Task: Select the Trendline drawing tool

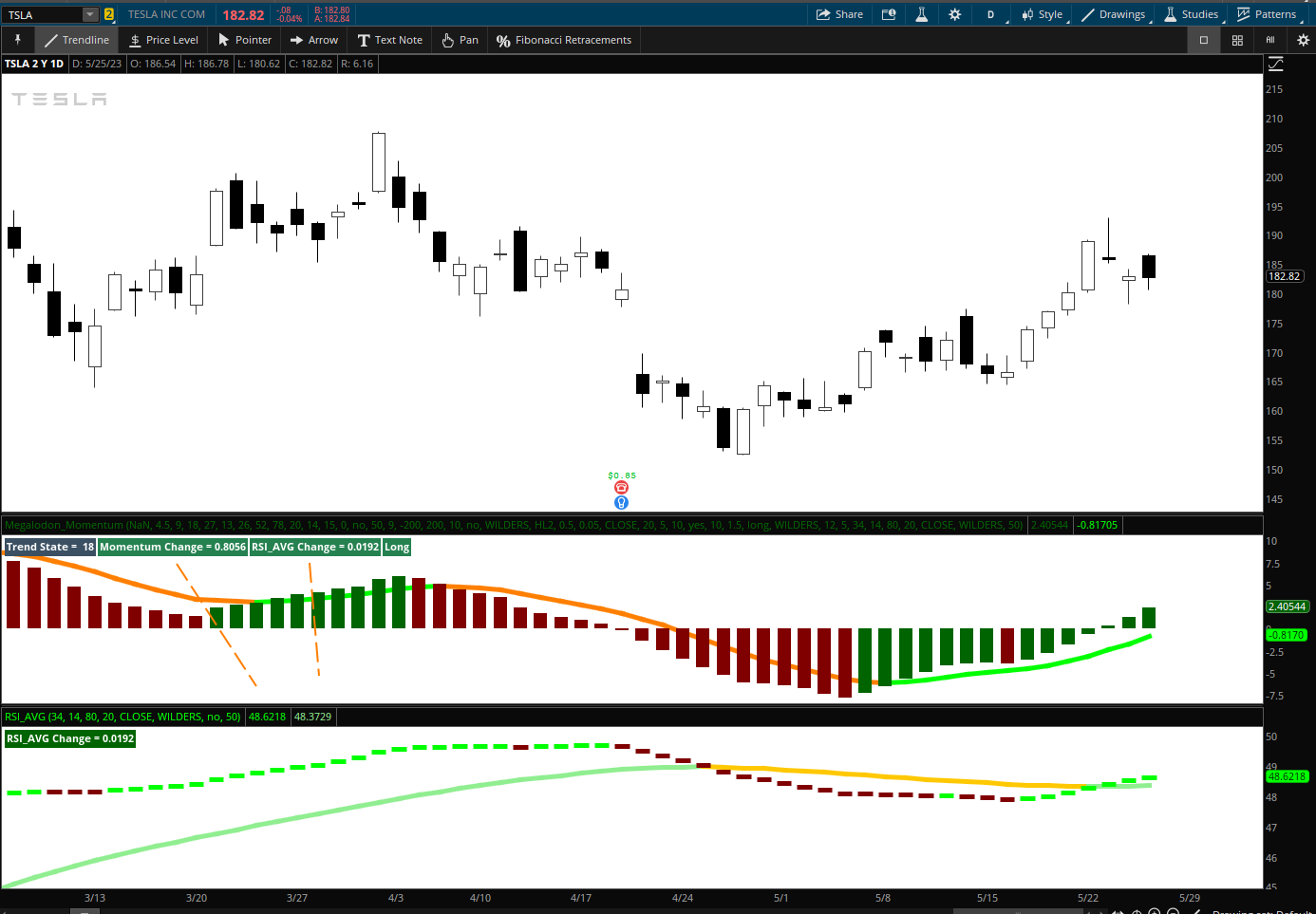Action: [x=77, y=40]
